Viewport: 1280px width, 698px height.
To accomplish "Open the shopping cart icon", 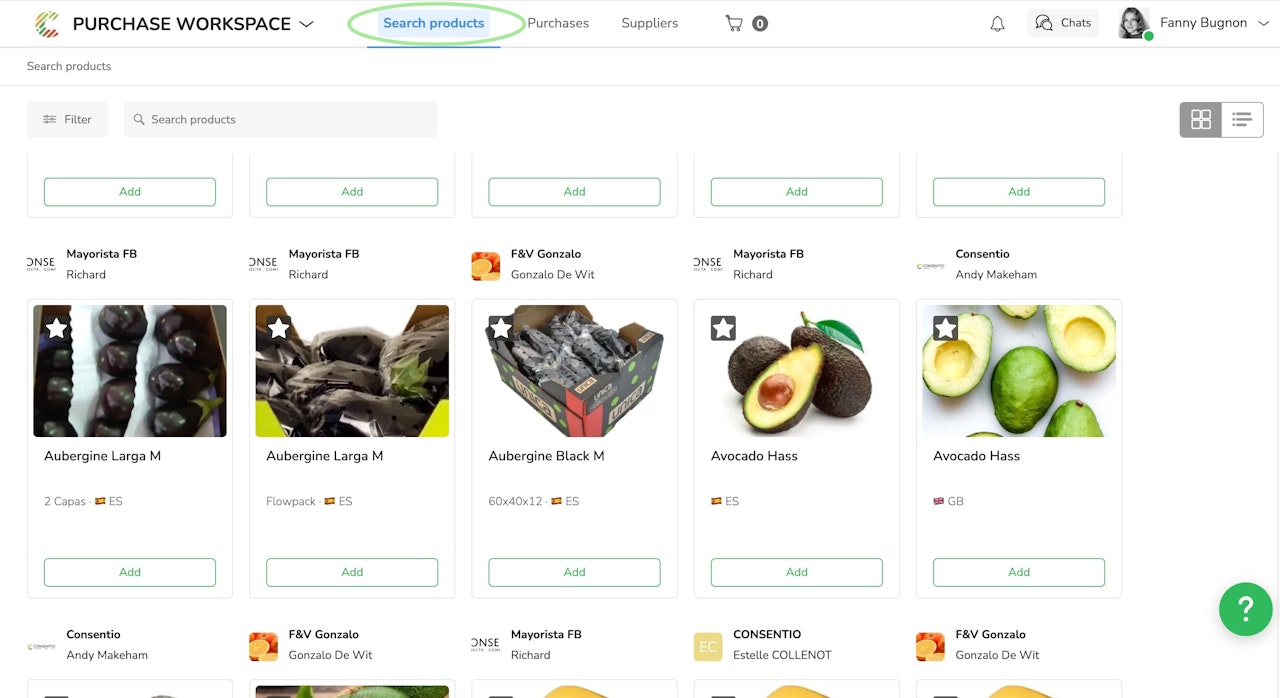I will (735, 23).
